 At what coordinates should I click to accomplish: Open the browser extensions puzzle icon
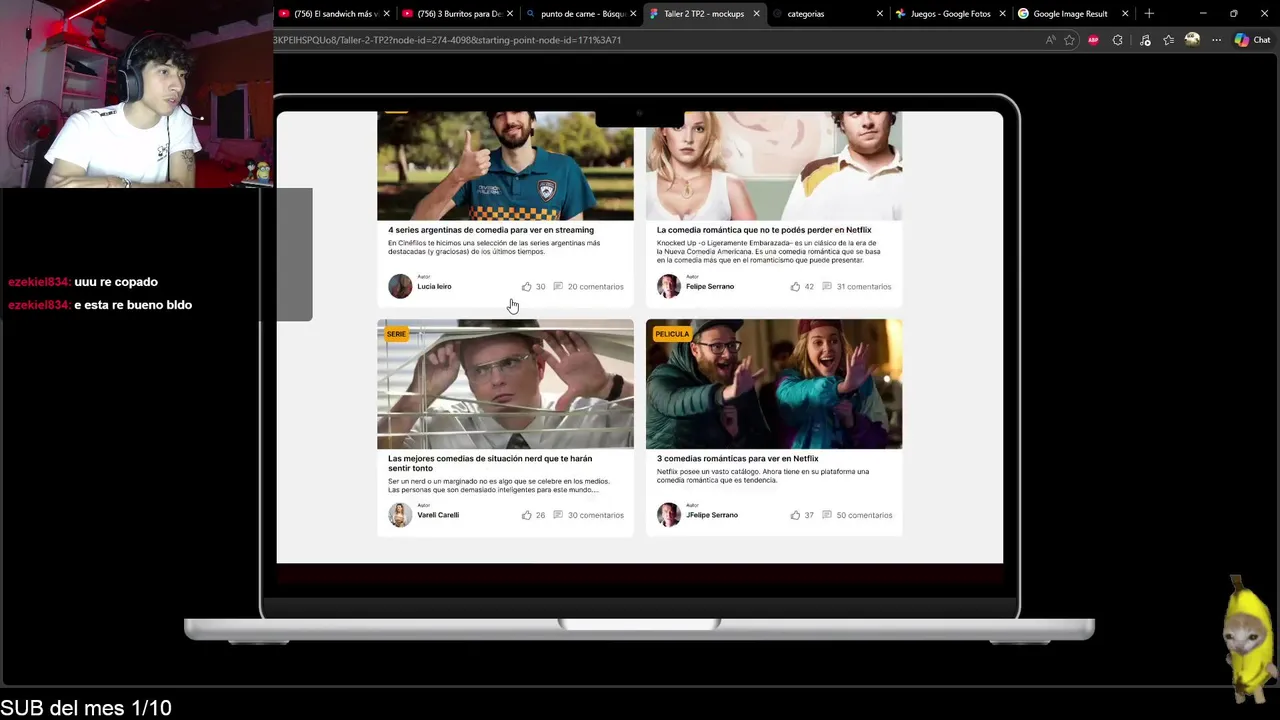click(1118, 40)
